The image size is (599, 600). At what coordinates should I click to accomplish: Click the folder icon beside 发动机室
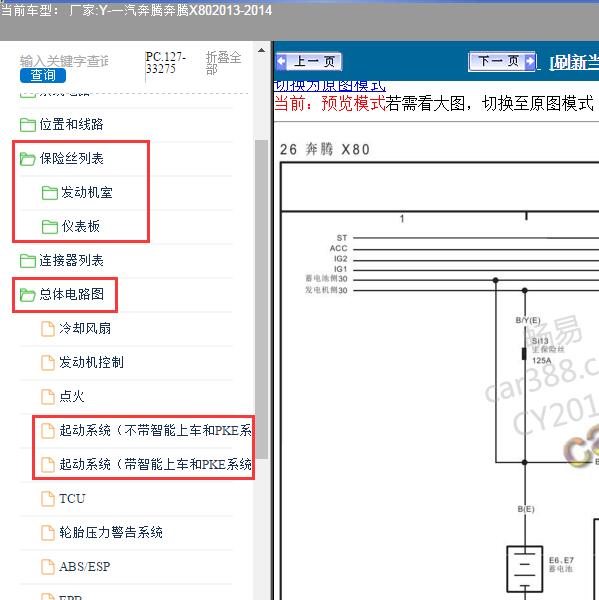[49, 193]
